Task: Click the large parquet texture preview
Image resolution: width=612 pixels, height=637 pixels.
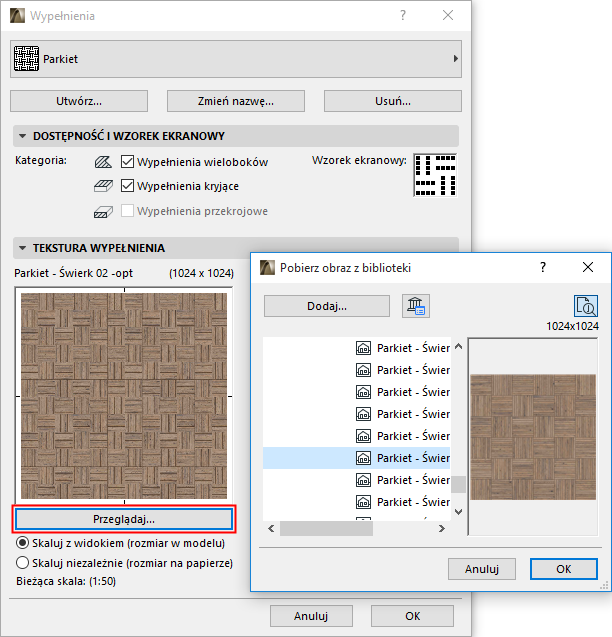Action: coord(124,396)
